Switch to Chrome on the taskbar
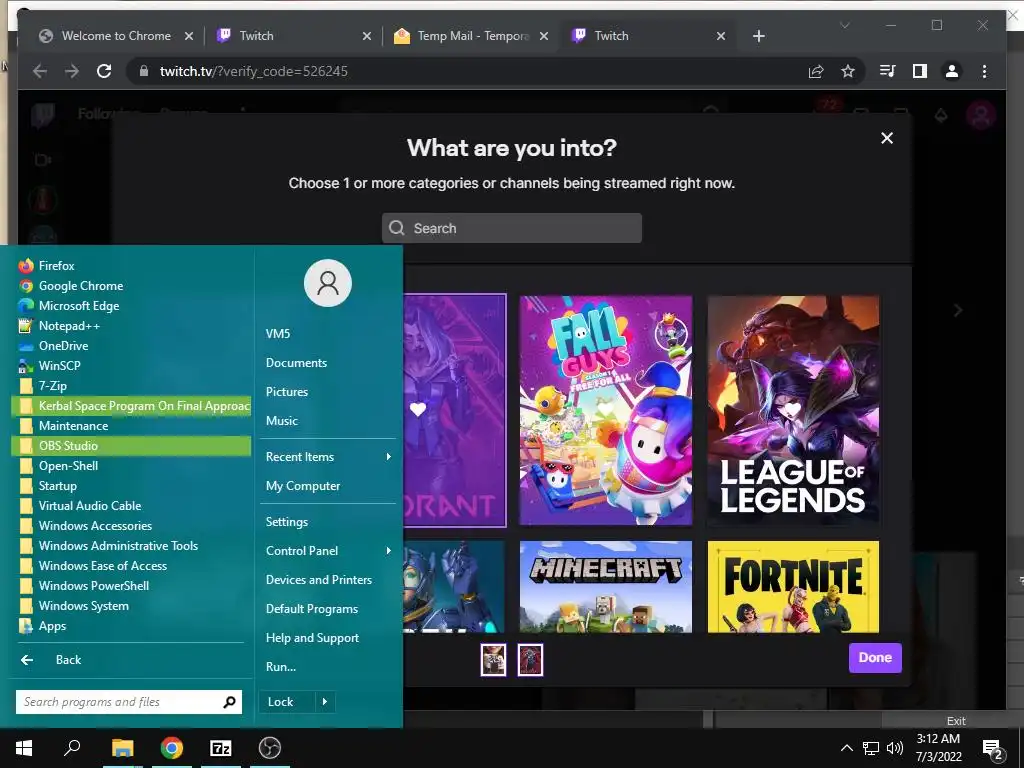1024x768 pixels. (x=172, y=748)
